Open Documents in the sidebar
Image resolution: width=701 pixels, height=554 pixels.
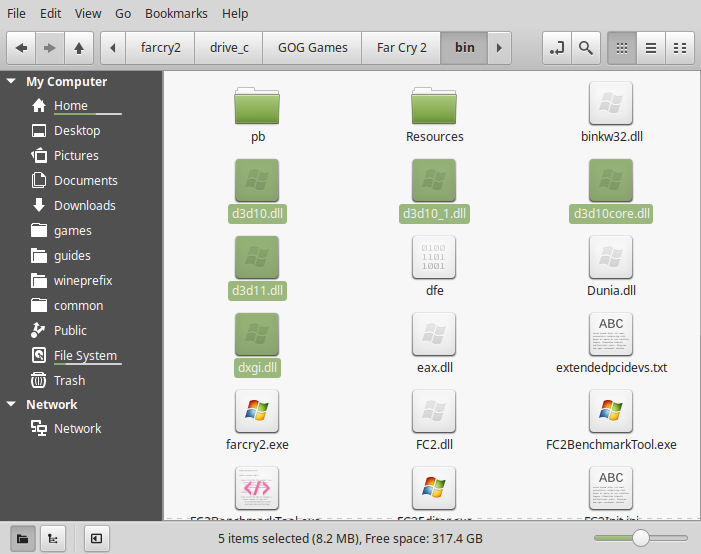pyautogui.click(x=85, y=181)
